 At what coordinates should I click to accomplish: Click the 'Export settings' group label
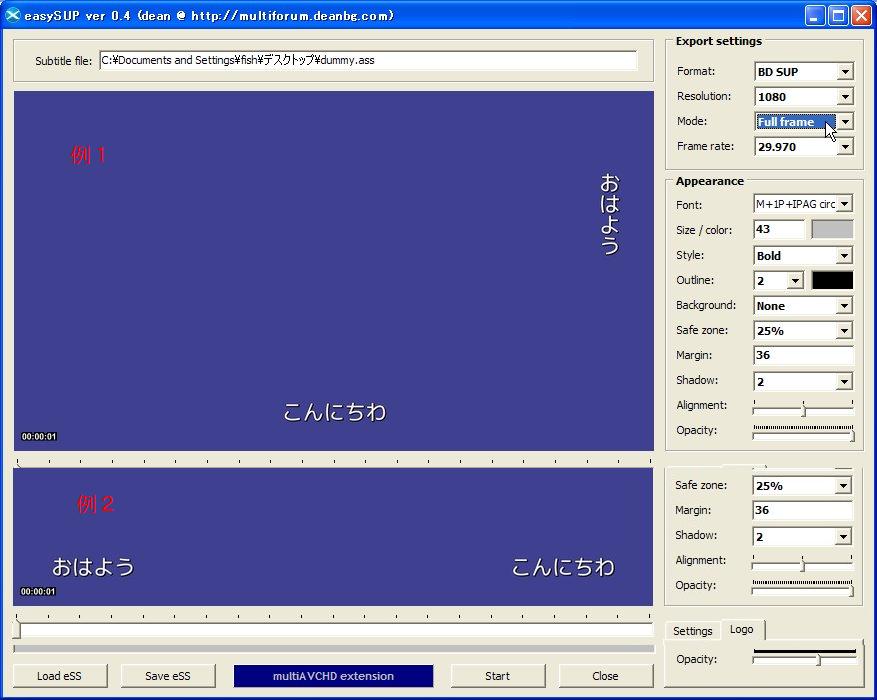(719, 41)
